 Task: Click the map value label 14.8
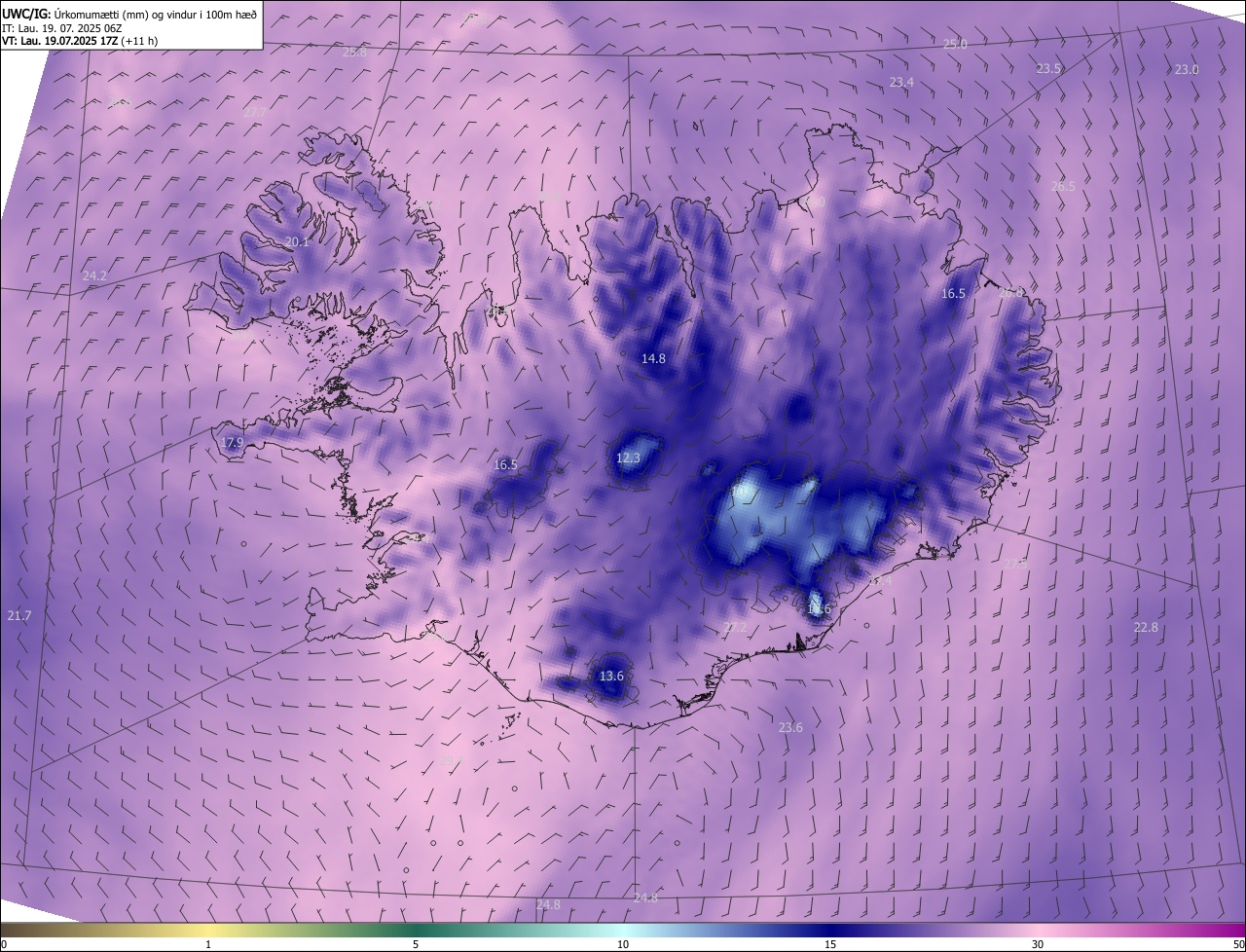click(x=653, y=358)
